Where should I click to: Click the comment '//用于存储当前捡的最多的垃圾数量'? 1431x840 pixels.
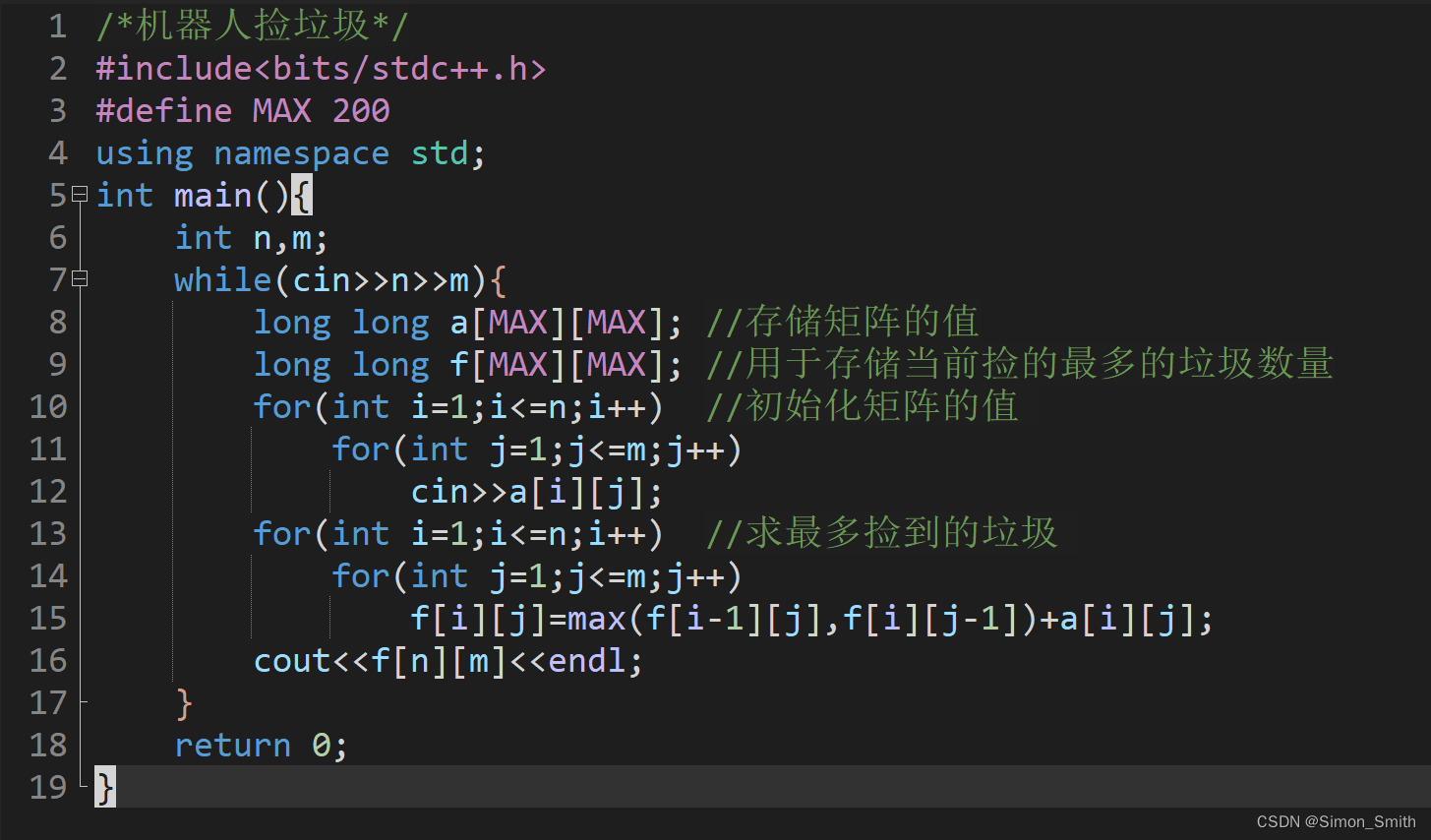click(1020, 365)
